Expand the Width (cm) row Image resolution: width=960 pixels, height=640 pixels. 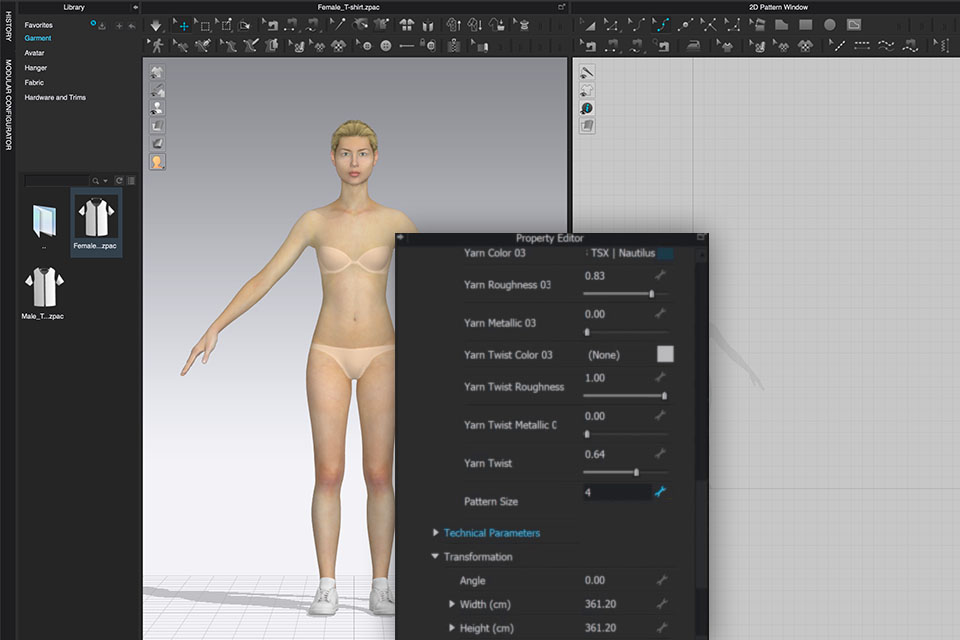click(452, 604)
